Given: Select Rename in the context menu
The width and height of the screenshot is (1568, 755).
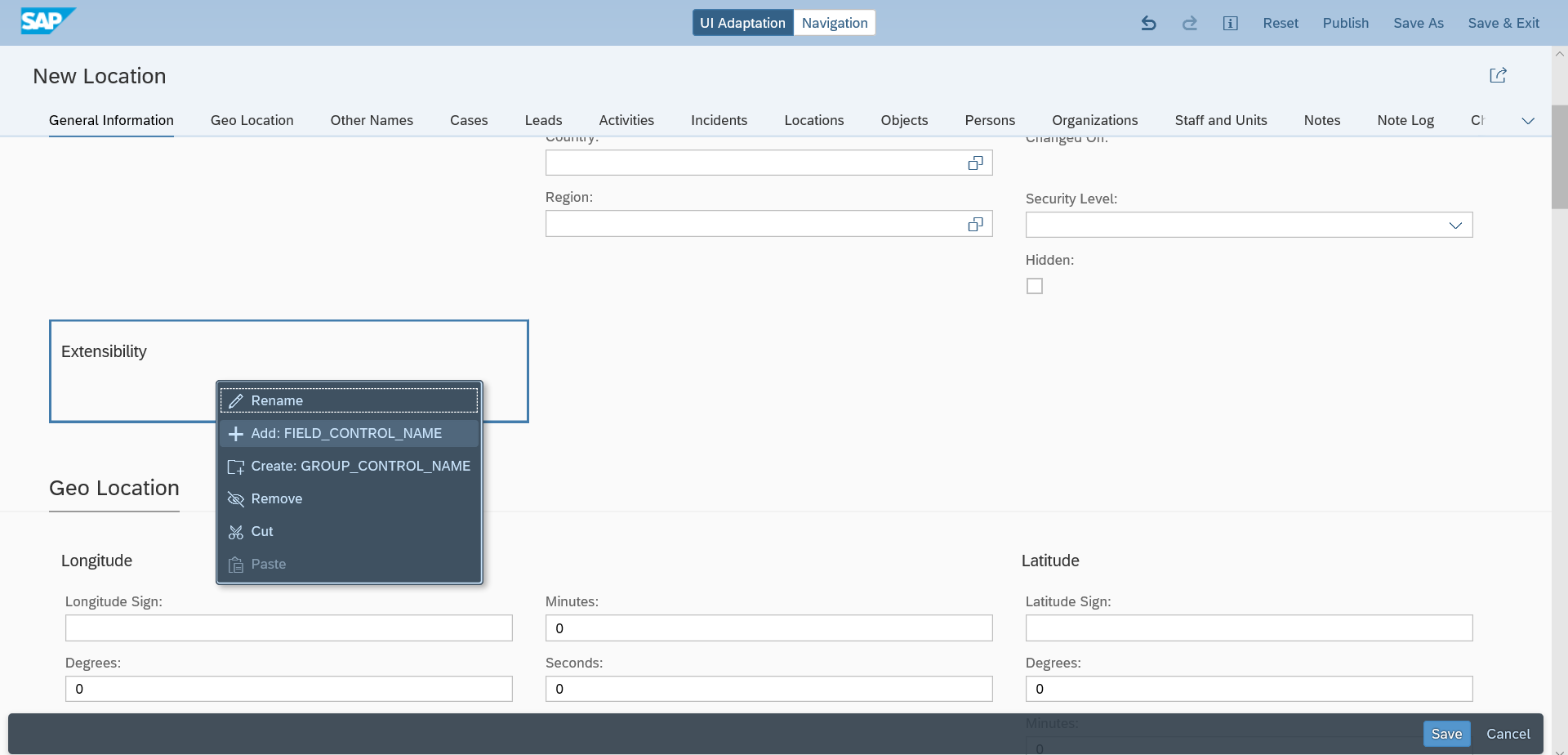Looking at the screenshot, I should tap(277, 400).
